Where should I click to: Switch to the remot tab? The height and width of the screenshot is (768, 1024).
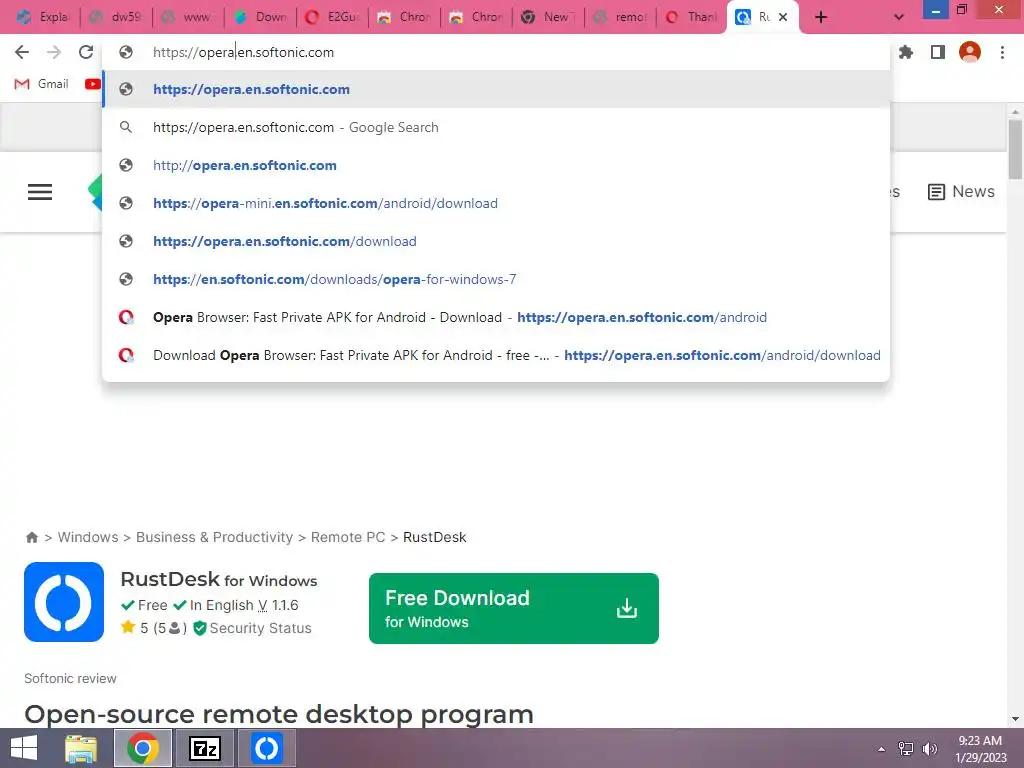tap(620, 17)
